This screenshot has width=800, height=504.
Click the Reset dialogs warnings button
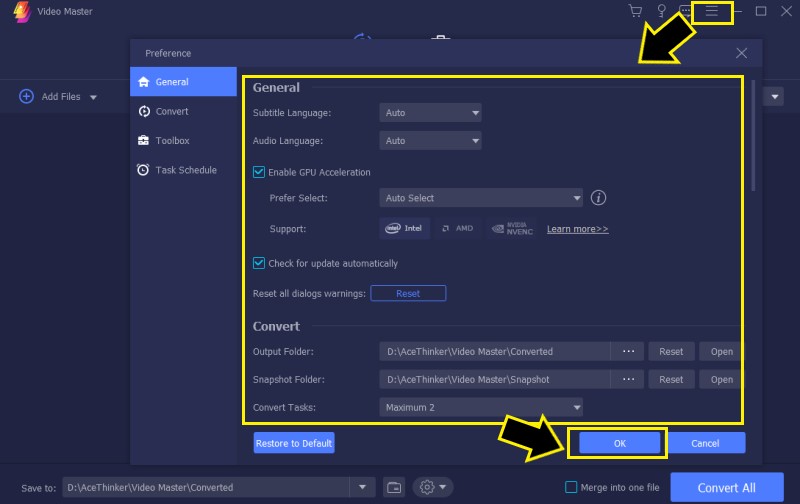(408, 293)
